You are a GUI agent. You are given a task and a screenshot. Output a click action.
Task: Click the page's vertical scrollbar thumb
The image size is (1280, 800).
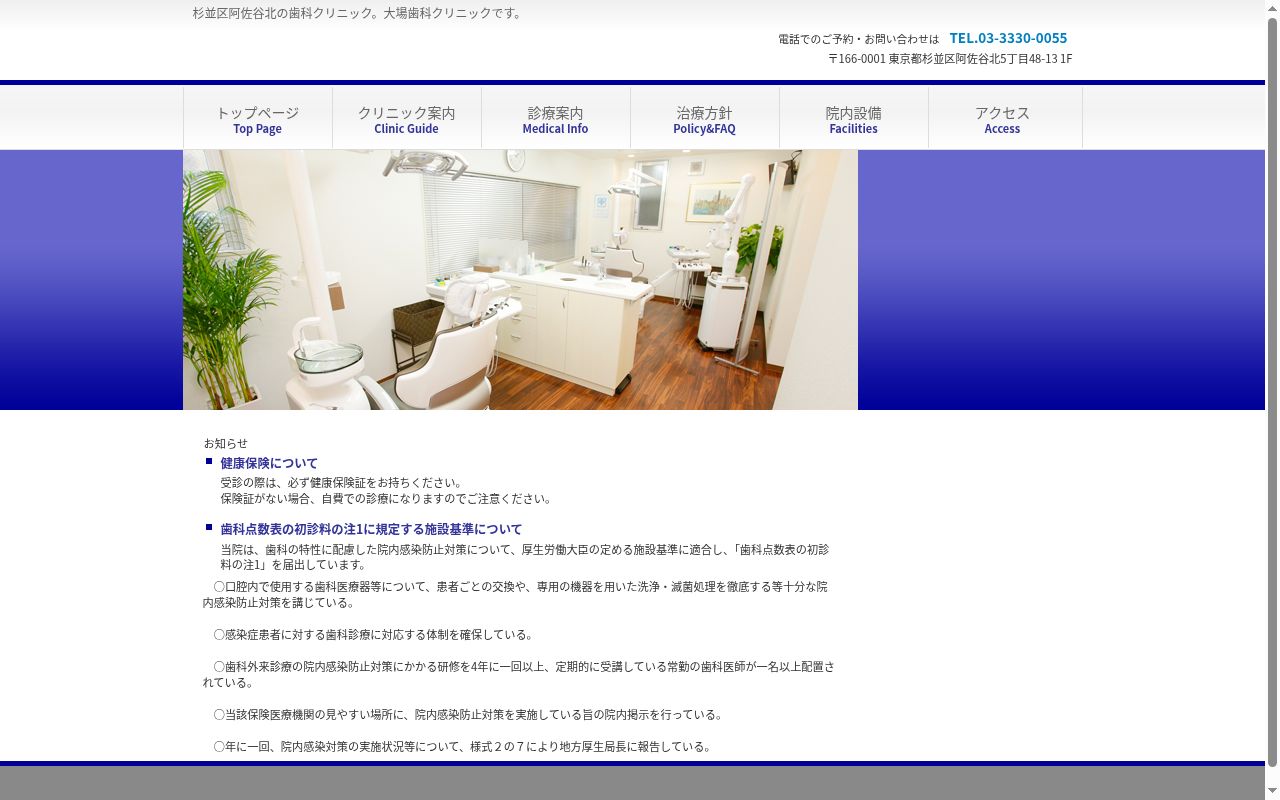(1273, 392)
